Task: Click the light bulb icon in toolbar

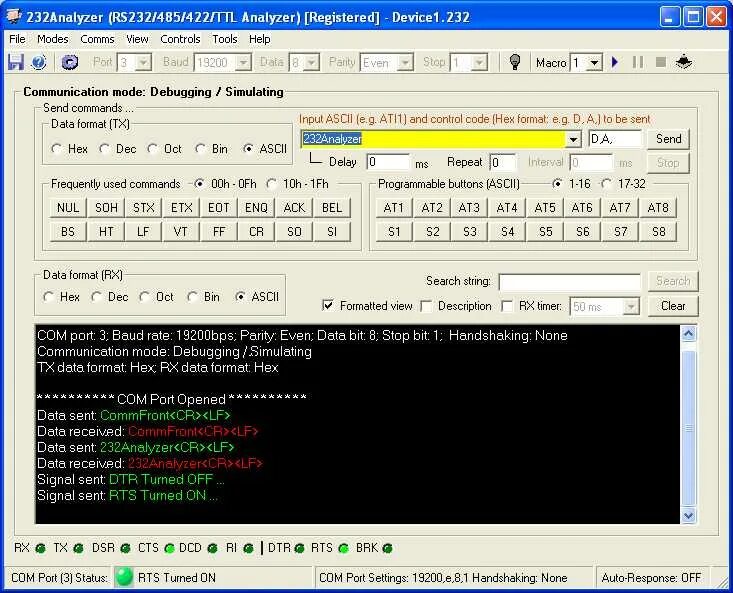Action: coord(515,62)
